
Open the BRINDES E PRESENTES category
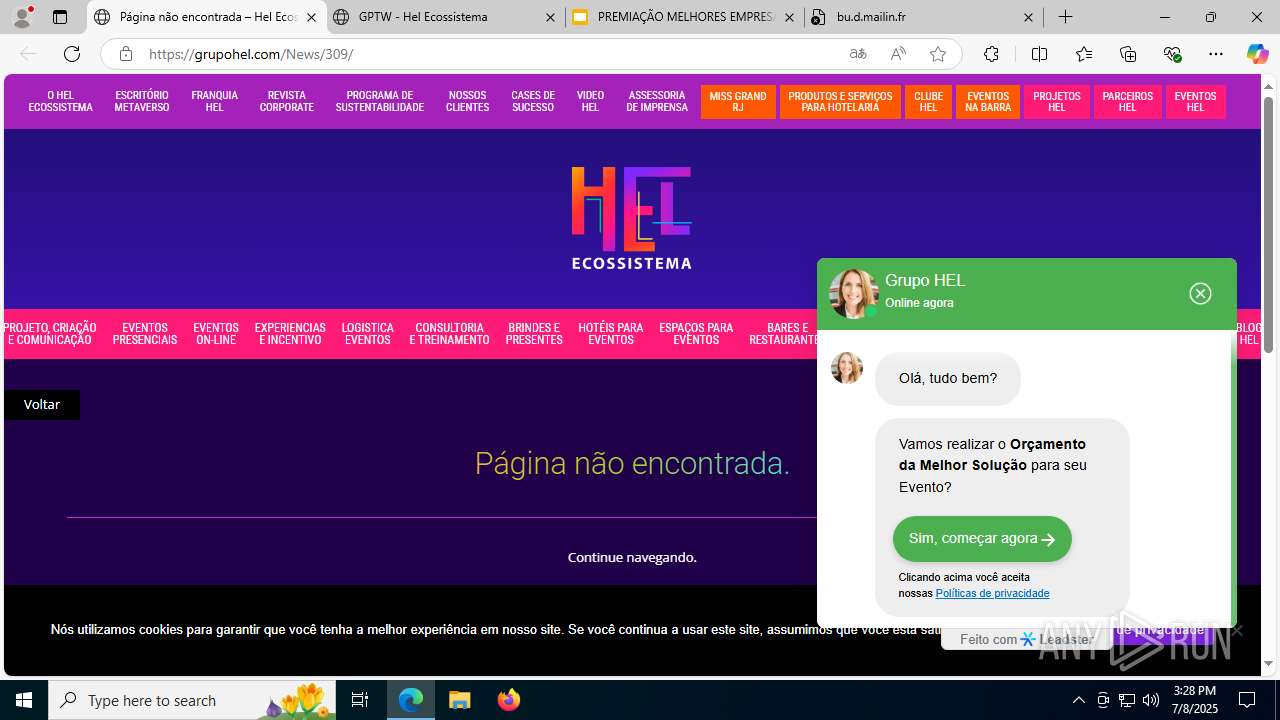tap(534, 334)
